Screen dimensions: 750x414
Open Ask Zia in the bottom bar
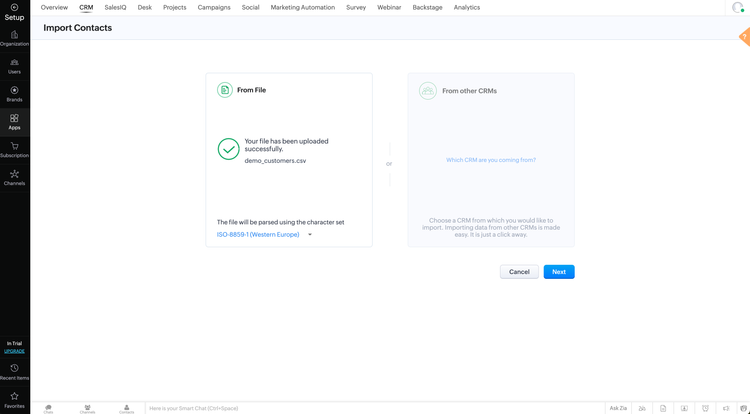coord(618,408)
